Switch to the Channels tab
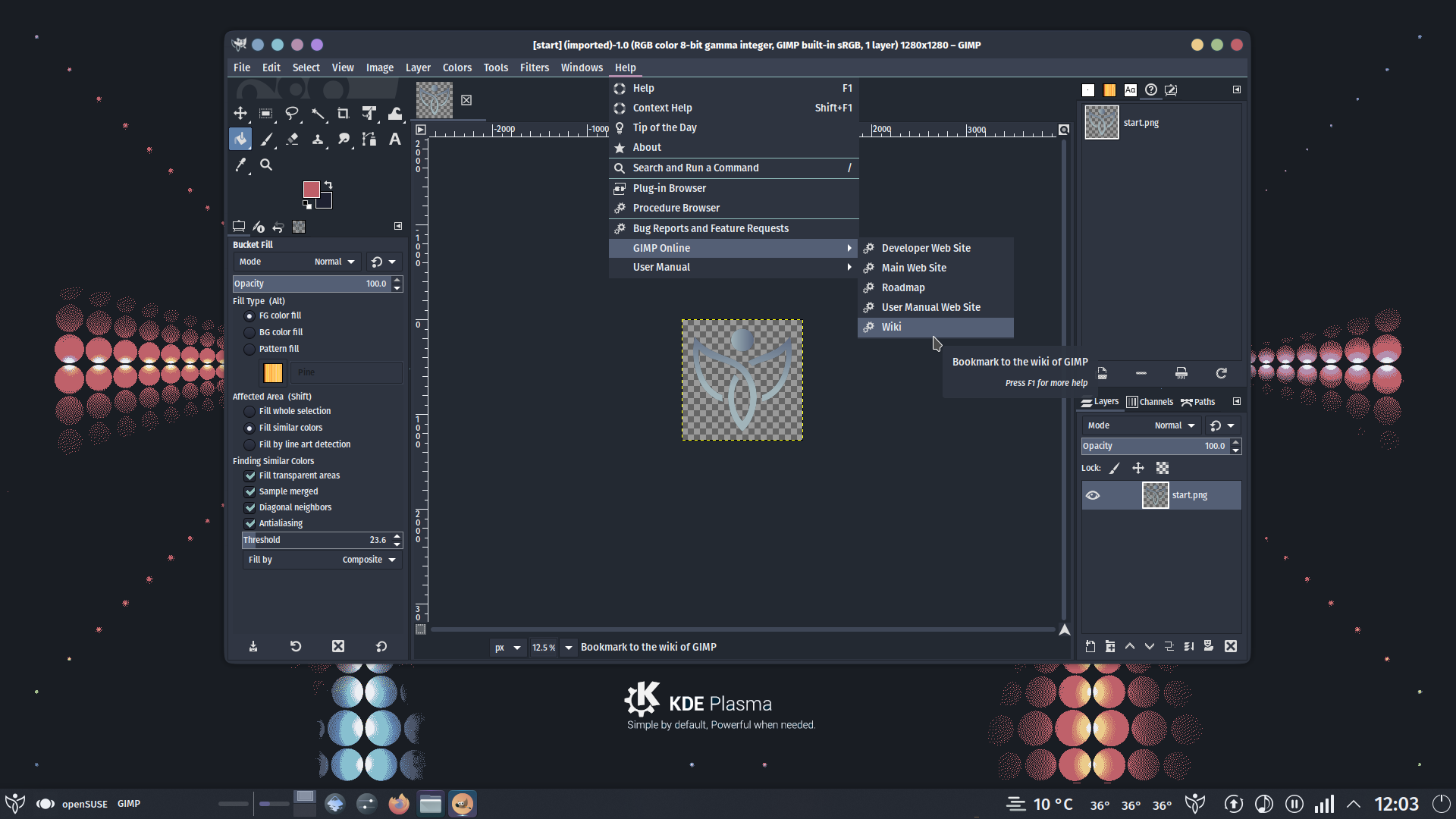 (1150, 402)
